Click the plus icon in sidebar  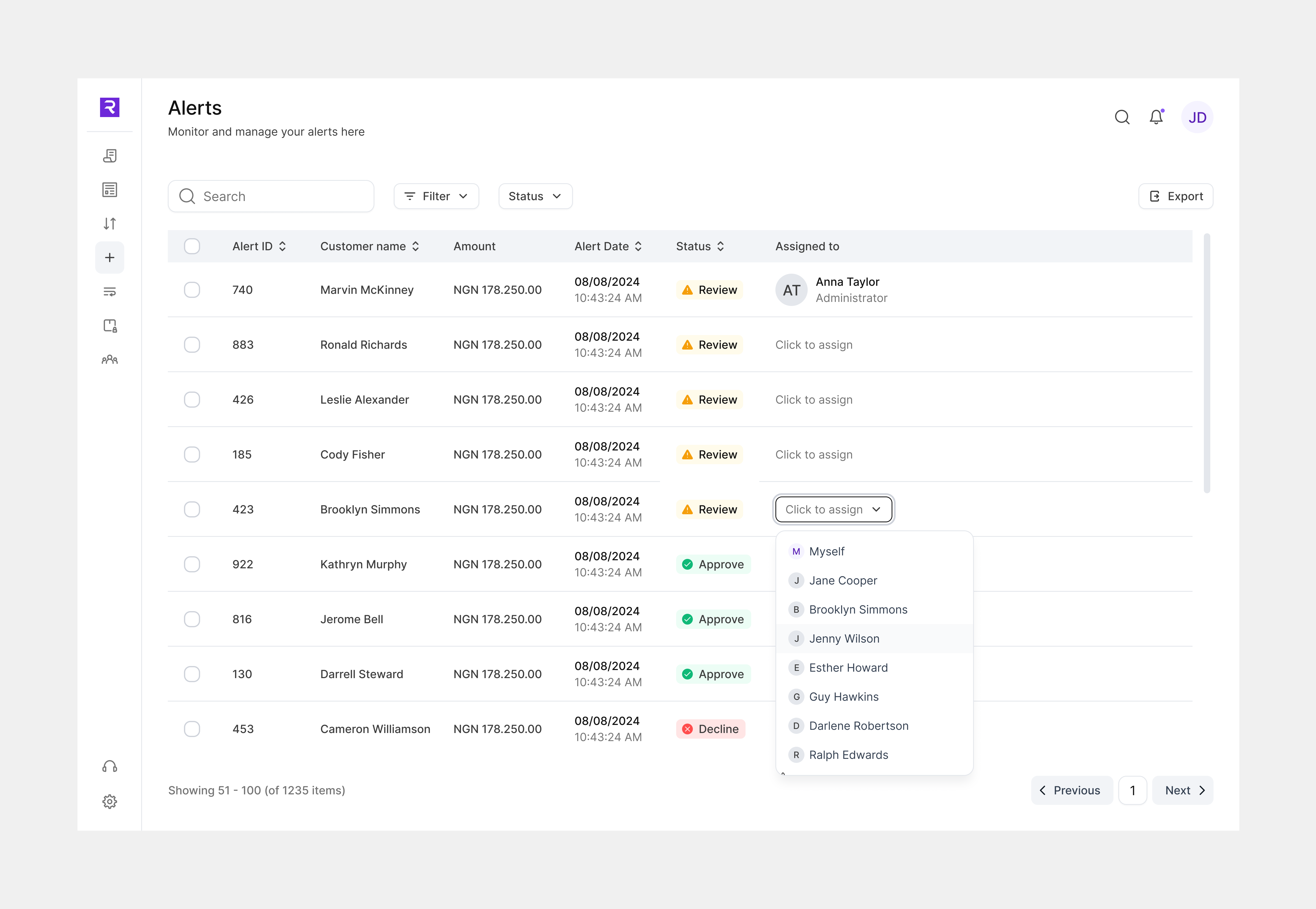pyautogui.click(x=109, y=258)
